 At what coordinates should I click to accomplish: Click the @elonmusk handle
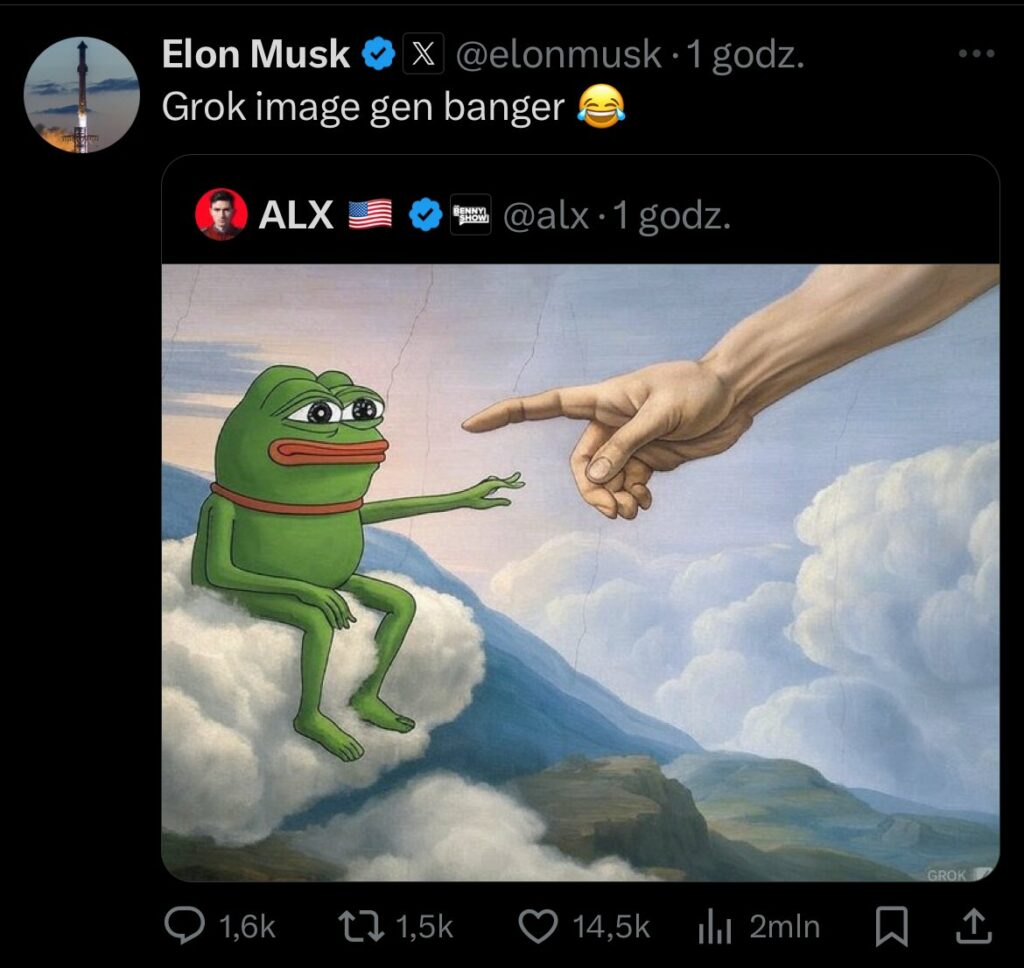[558, 54]
